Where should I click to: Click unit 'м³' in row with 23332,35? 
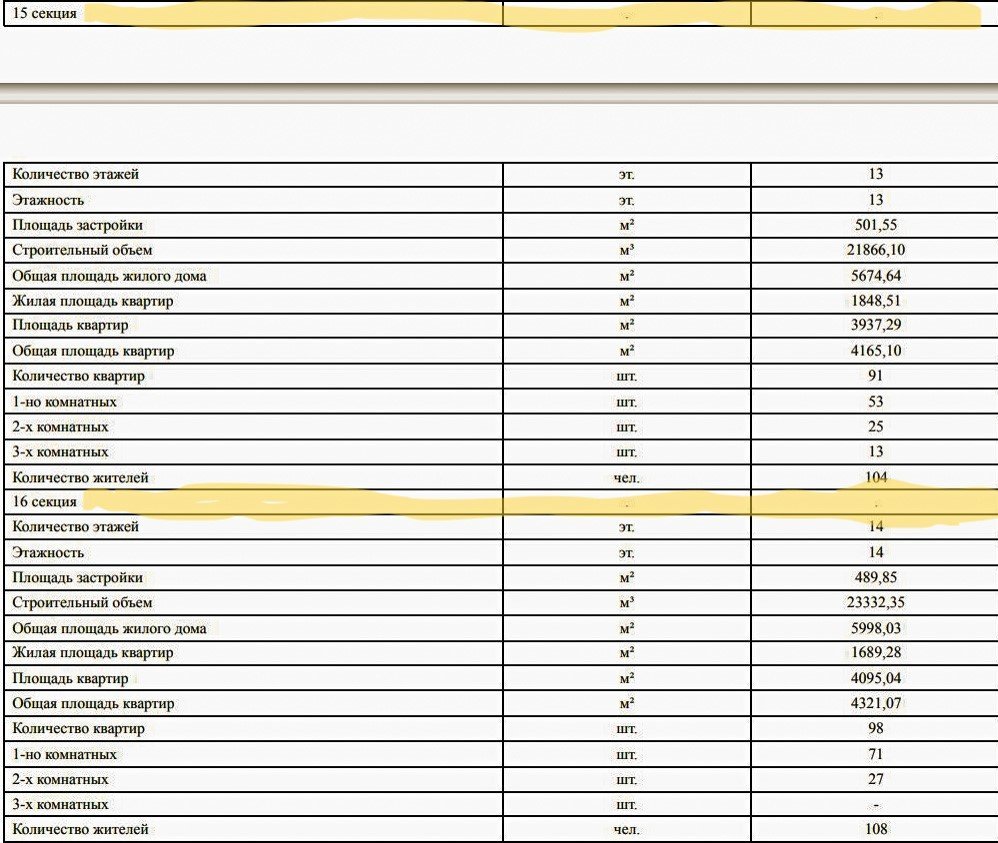pyautogui.click(x=626, y=603)
